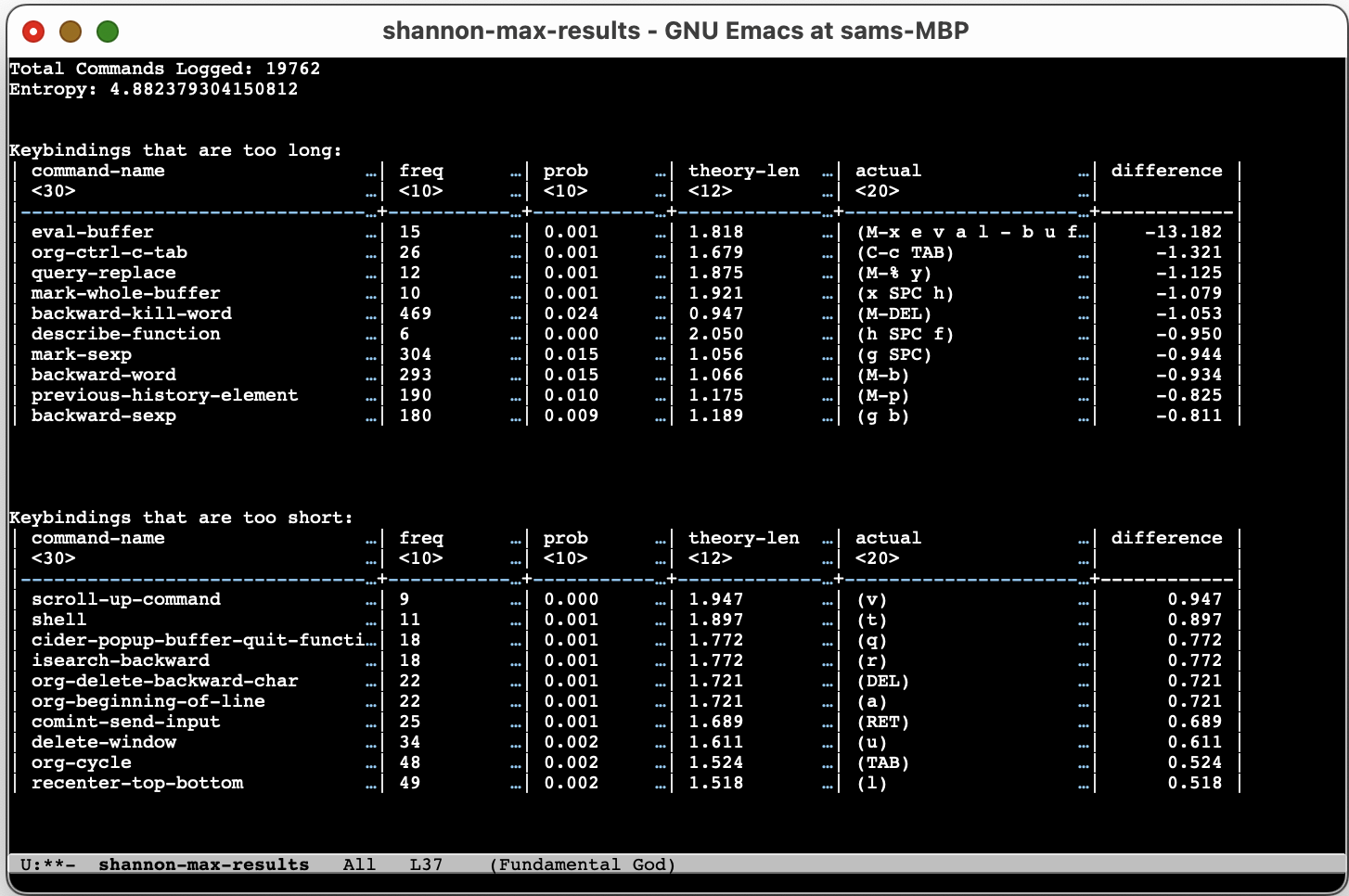Select the shannon-max-results buffer name in mode line
This screenshot has width=1349, height=896.
pos(204,864)
